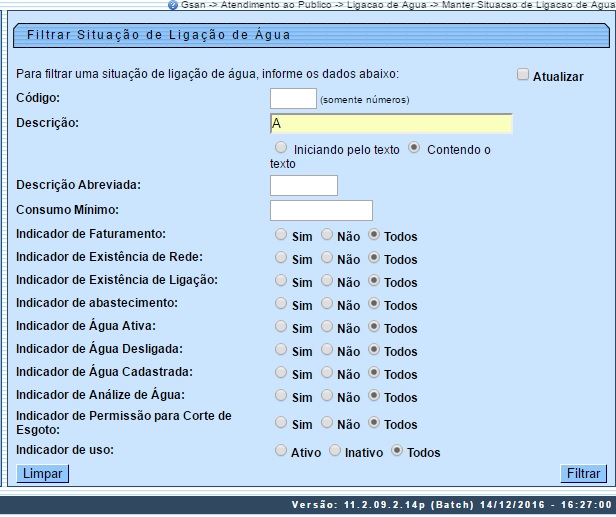Pick Não for Indicador de Água Desligada
616x517 pixels.
[327, 350]
